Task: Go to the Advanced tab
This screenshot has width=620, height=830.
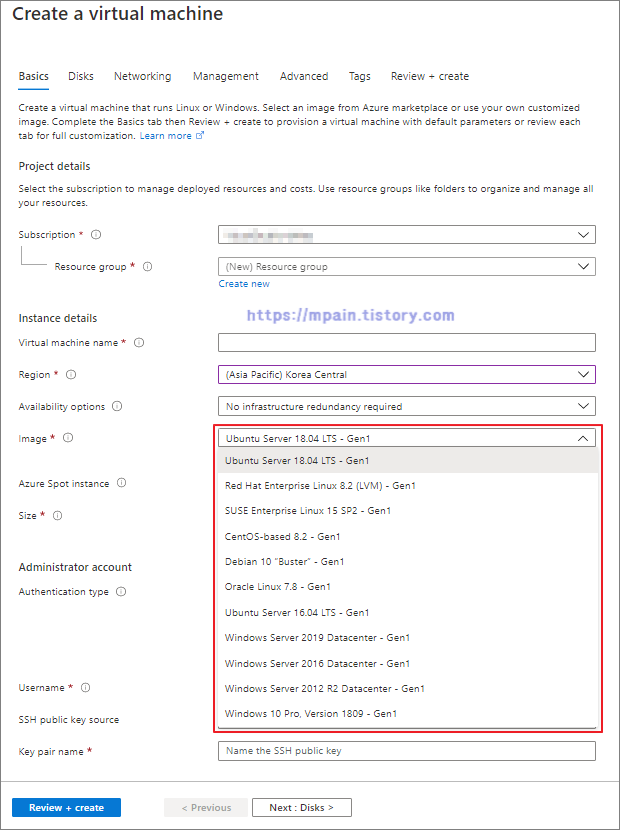Action: pos(304,76)
